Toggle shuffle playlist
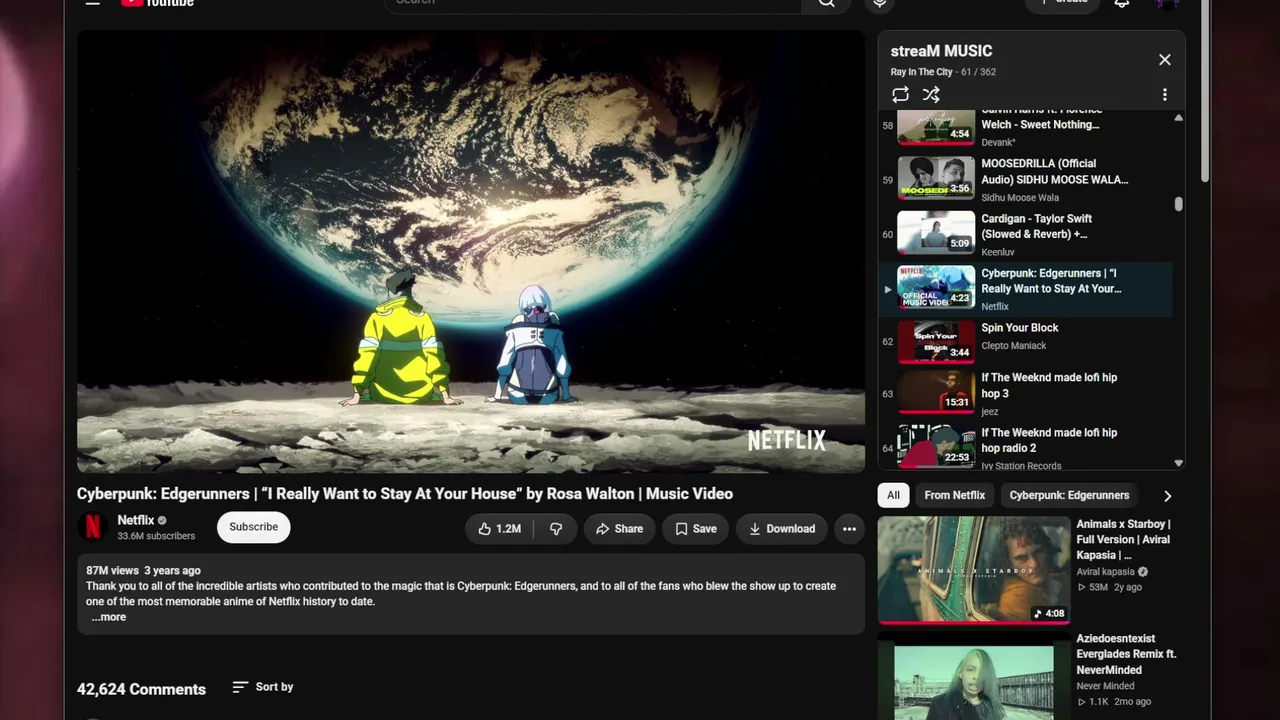1280x720 pixels. tap(931, 95)
